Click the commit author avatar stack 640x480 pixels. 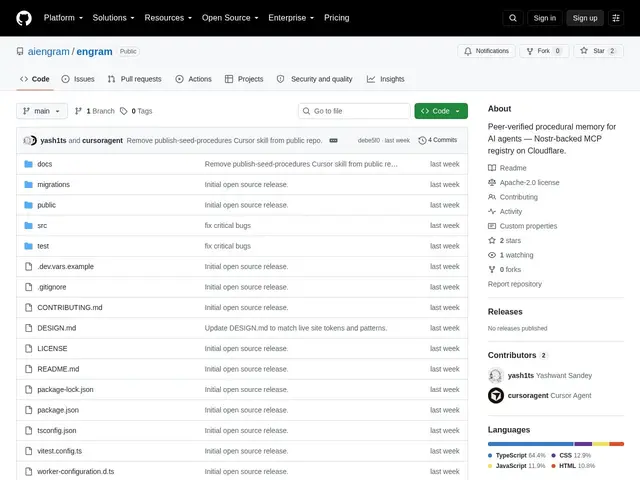coord(30,140)
